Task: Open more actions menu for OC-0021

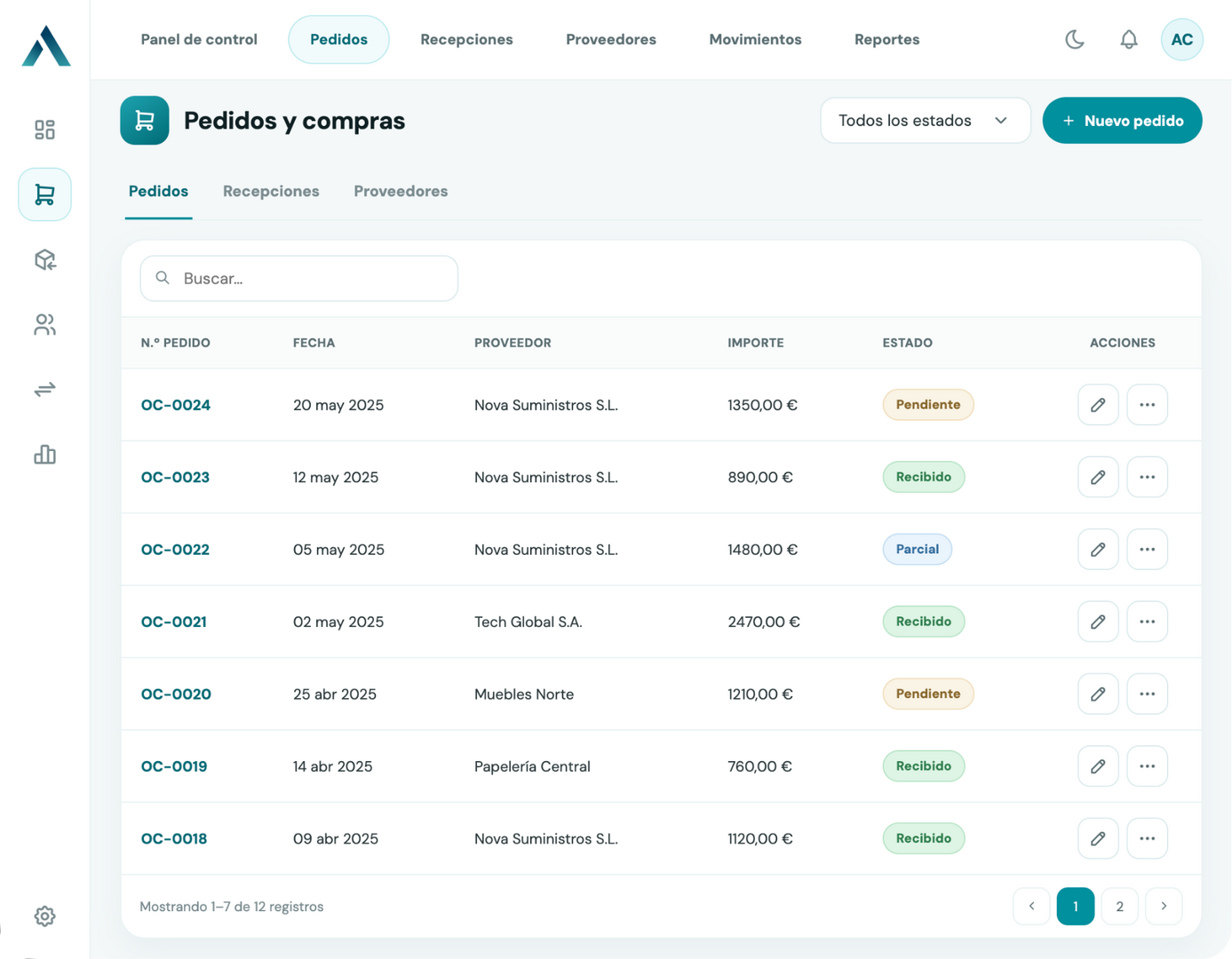Action: 1148,622
